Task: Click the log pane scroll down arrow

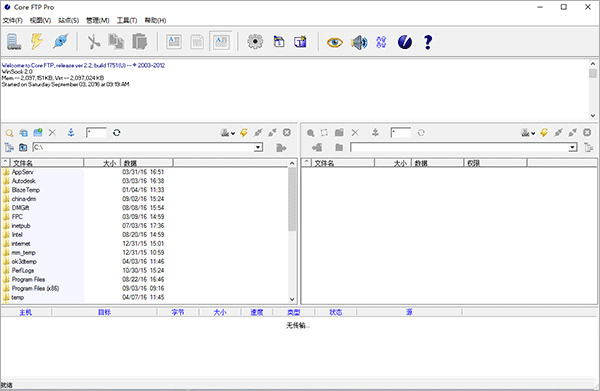Action: pos(592,116)
